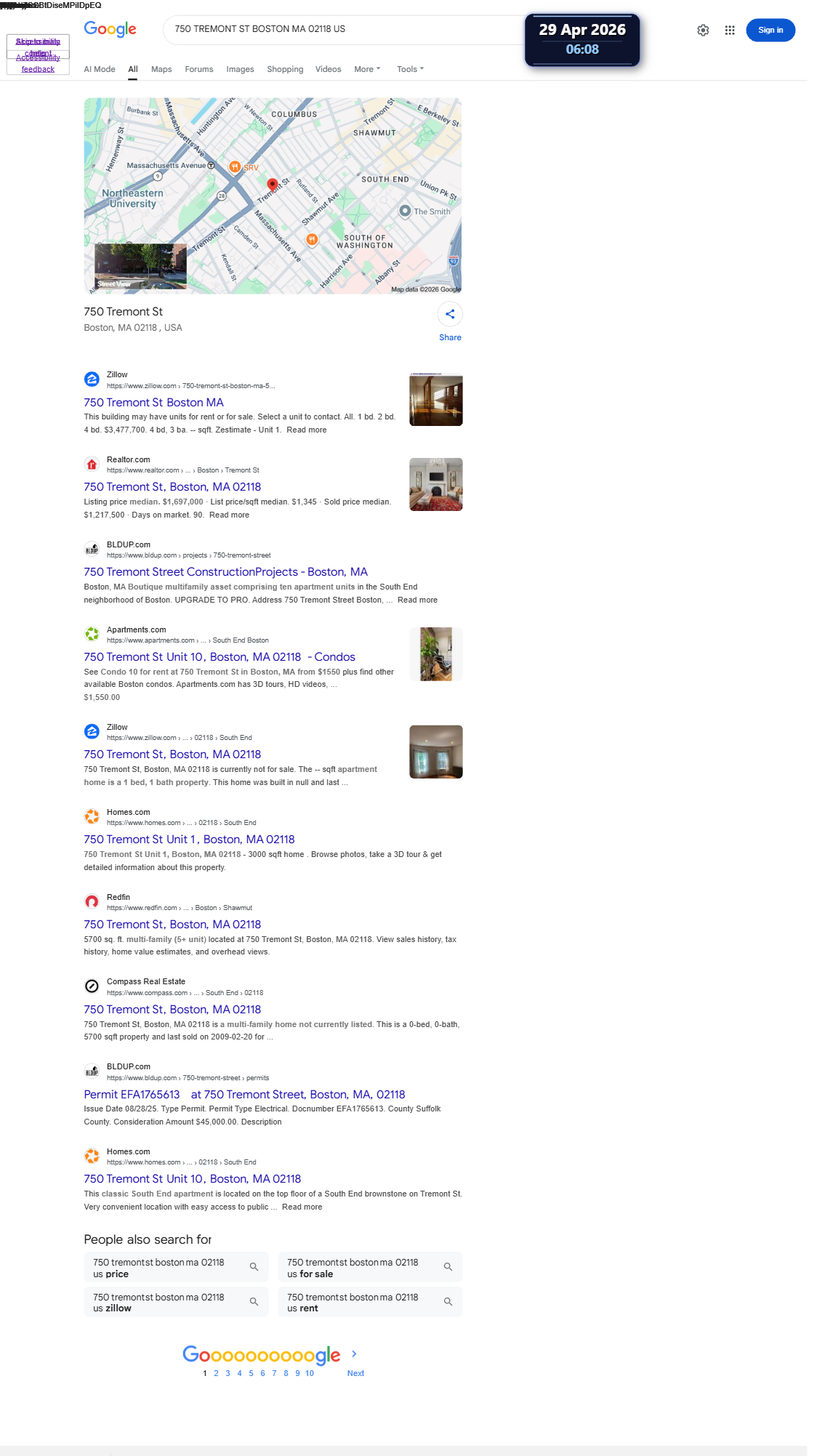Switch to the Images tab
817x1456 pixels.
[240, 69]
